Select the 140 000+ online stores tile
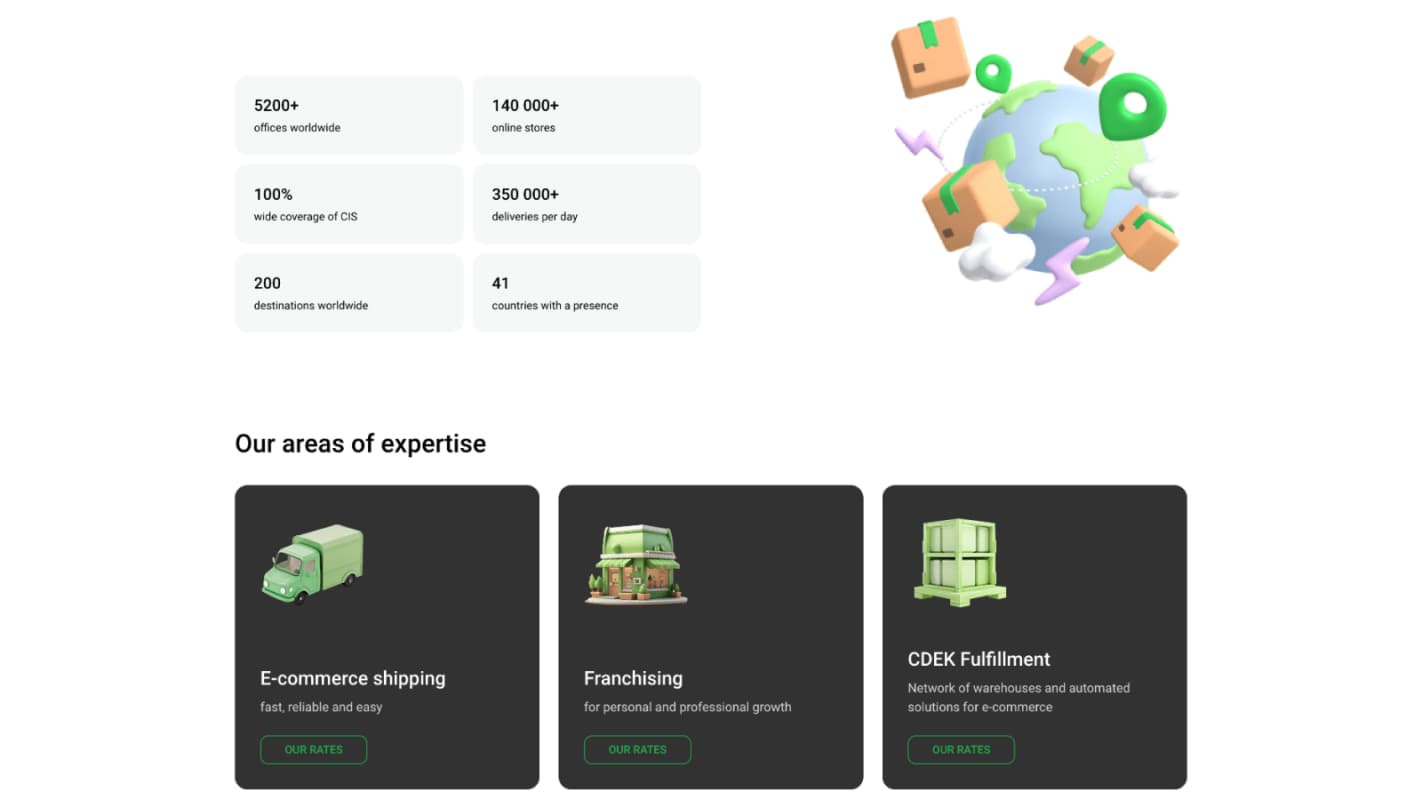This screenshot has width=1422, height=800. [586, 115]
